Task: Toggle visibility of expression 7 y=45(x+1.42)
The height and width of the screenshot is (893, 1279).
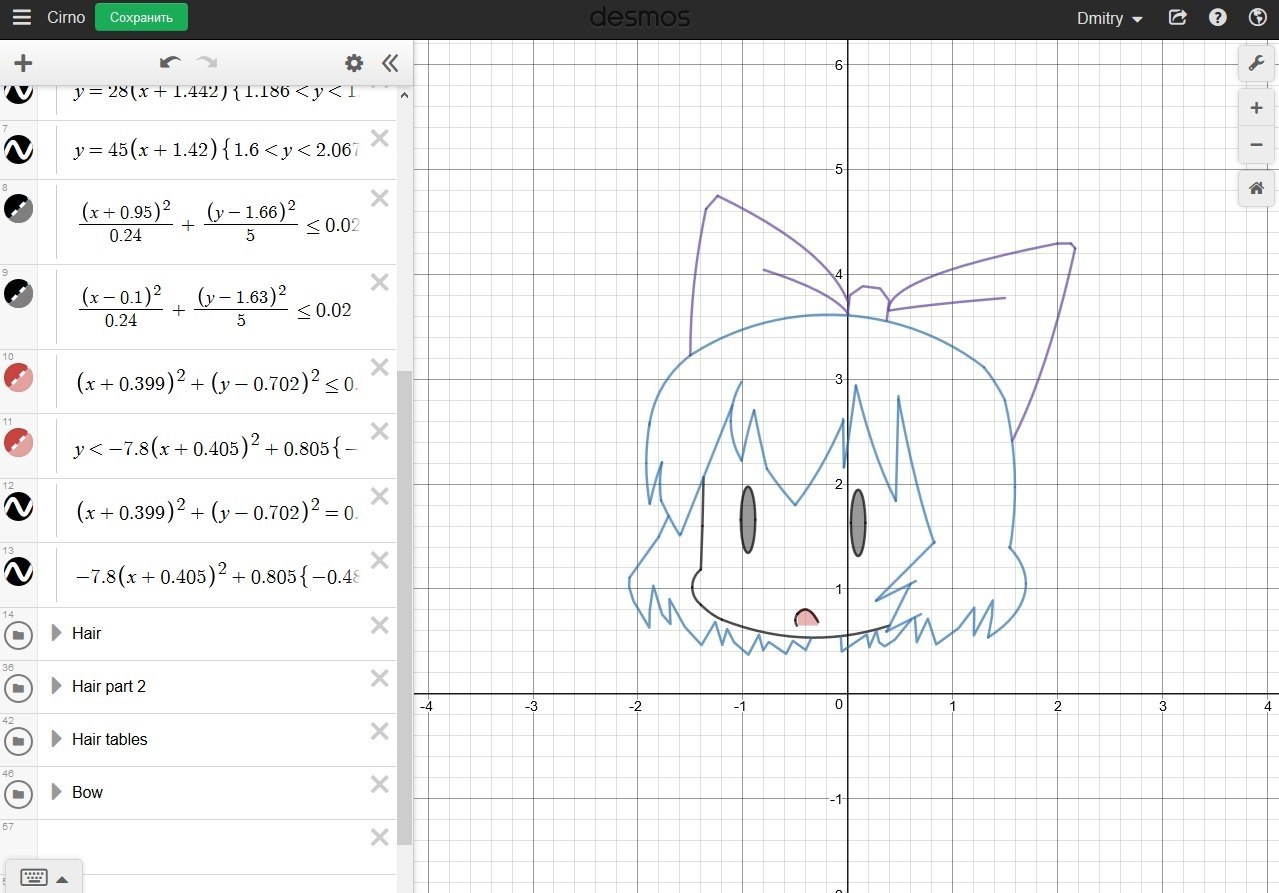Action: (19, 150)
